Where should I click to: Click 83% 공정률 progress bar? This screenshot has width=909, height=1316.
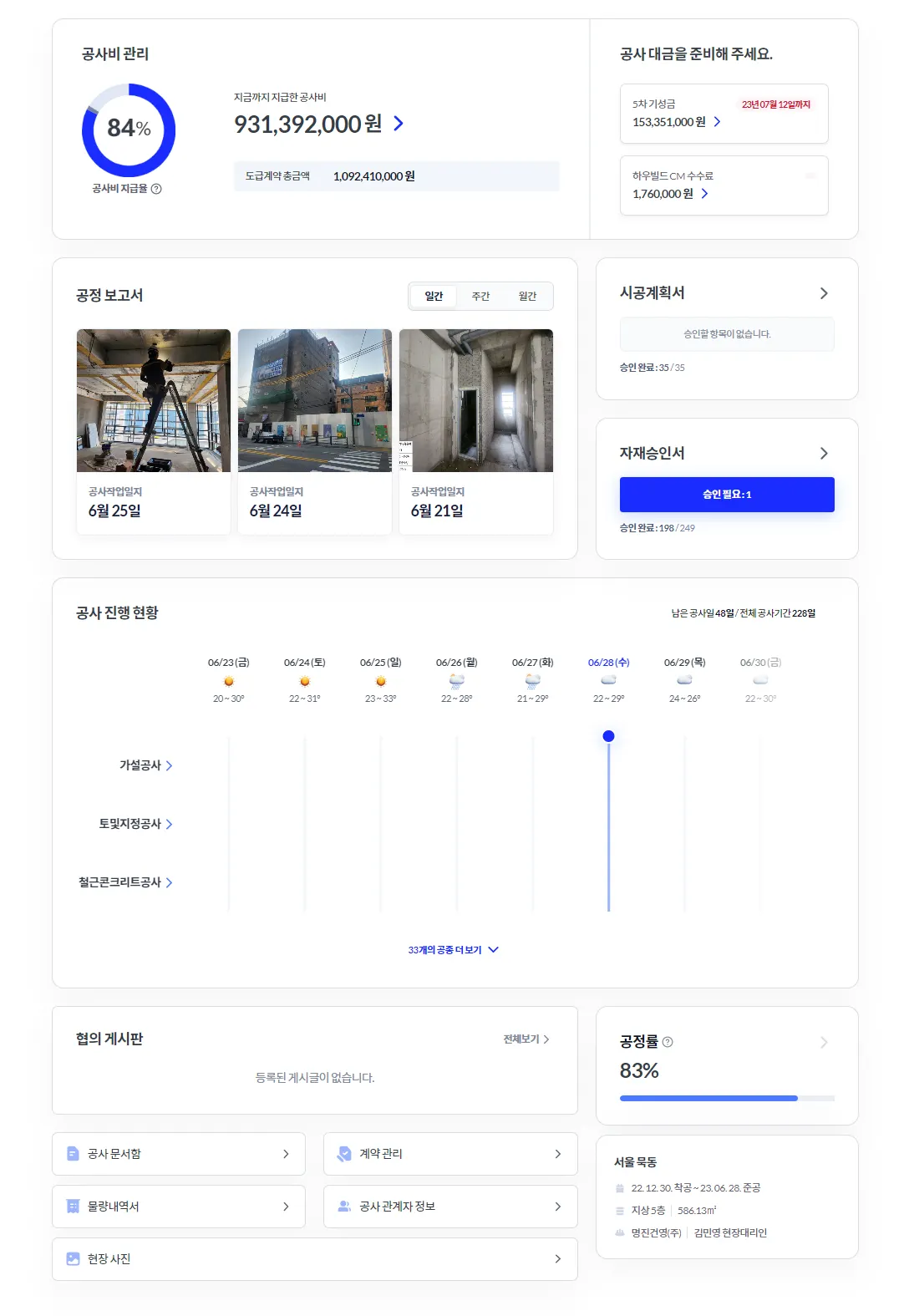727,1098
